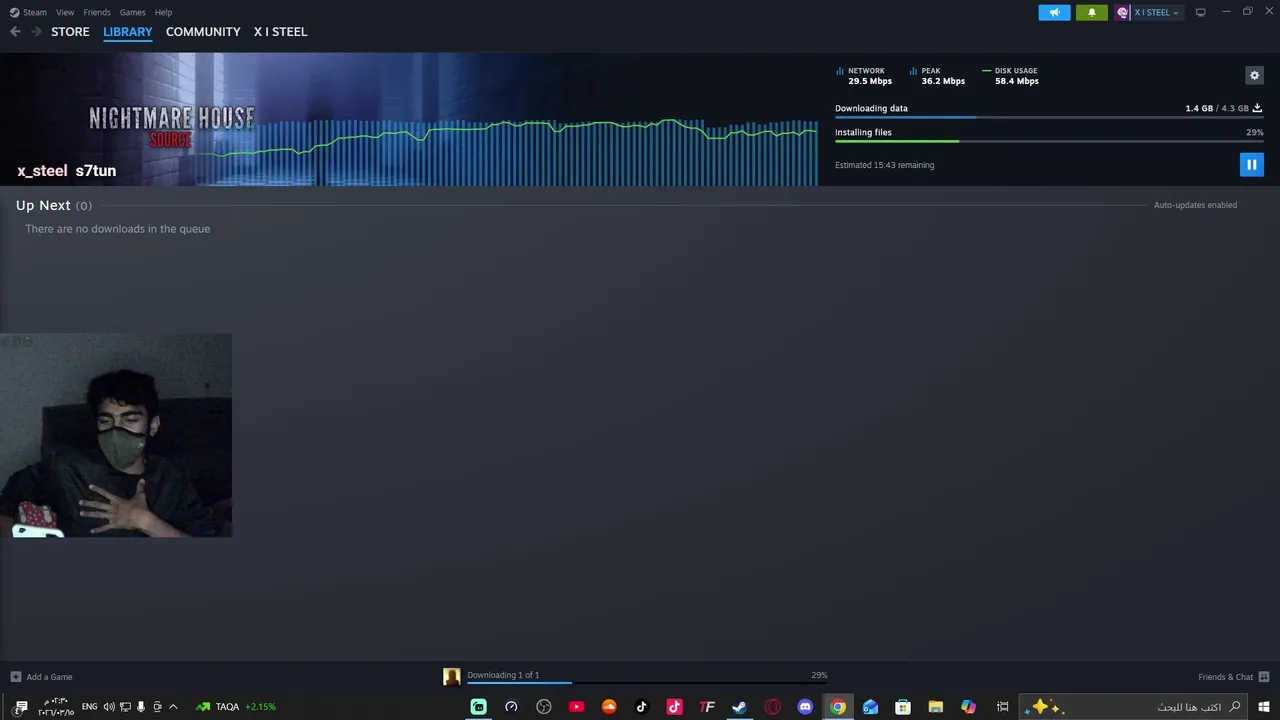Switch the ENG input language
This screenshot has height=720, width=1280.
90,707
